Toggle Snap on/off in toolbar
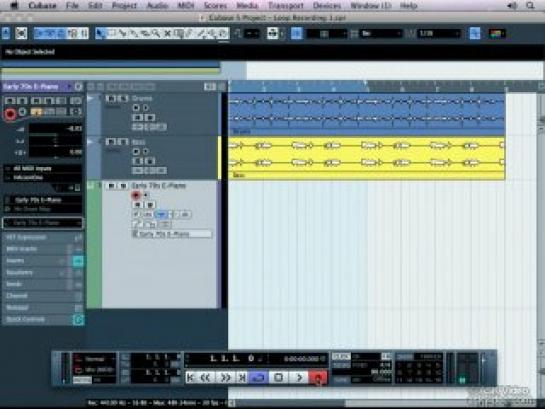Image resolution: width=545 pixels, height=409 pixels. 296,34
